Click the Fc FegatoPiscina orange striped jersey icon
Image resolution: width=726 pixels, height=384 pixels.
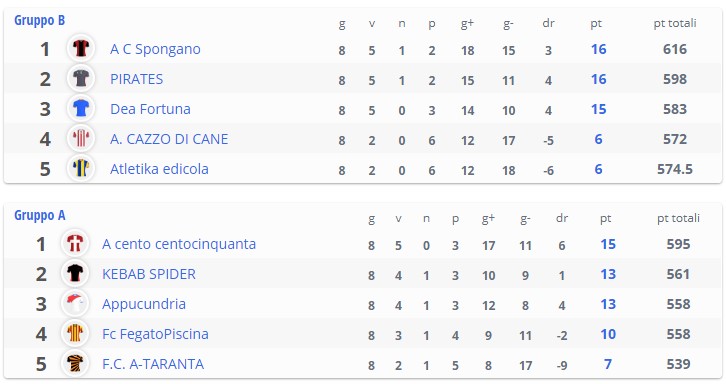(75, 334)
